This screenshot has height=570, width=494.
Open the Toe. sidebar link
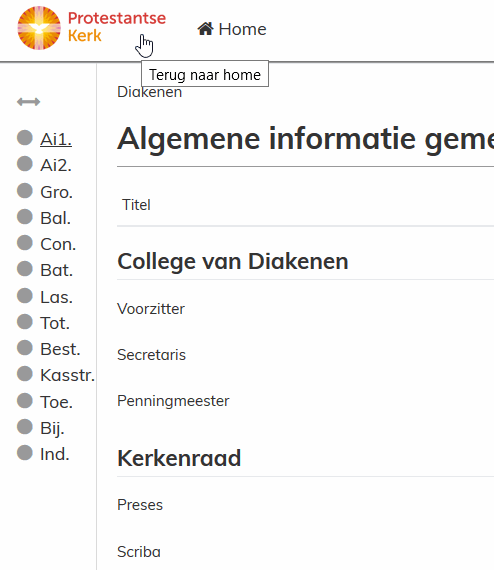coord(56,402)
